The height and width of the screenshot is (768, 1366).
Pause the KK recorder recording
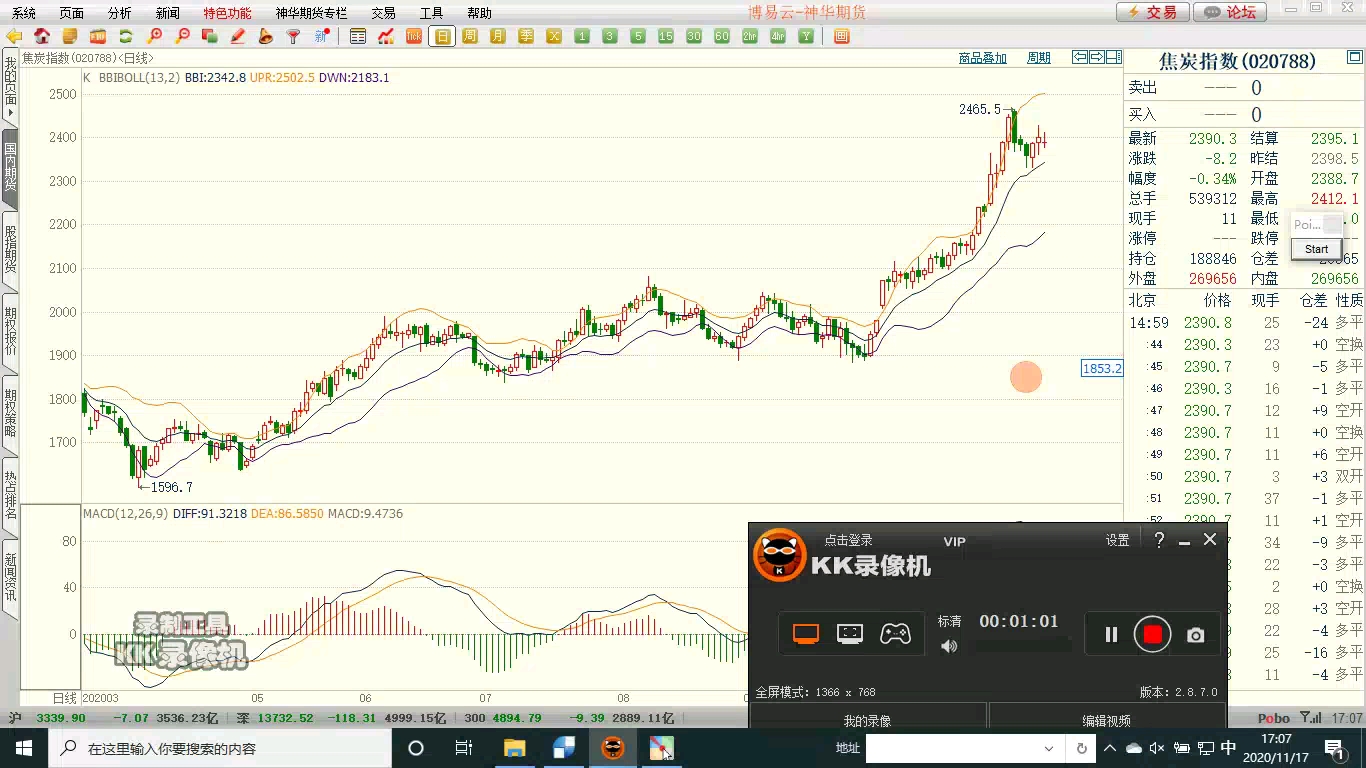click(1111, 634)
